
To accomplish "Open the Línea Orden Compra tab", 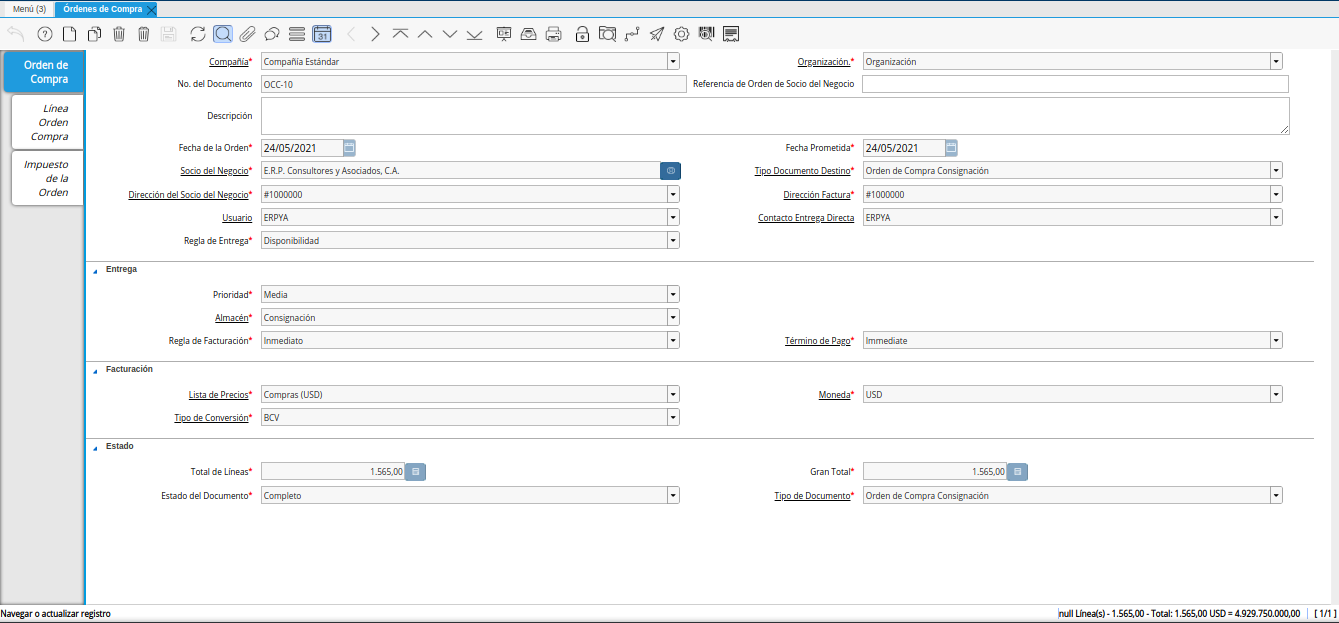I will (x=49, y=122).
